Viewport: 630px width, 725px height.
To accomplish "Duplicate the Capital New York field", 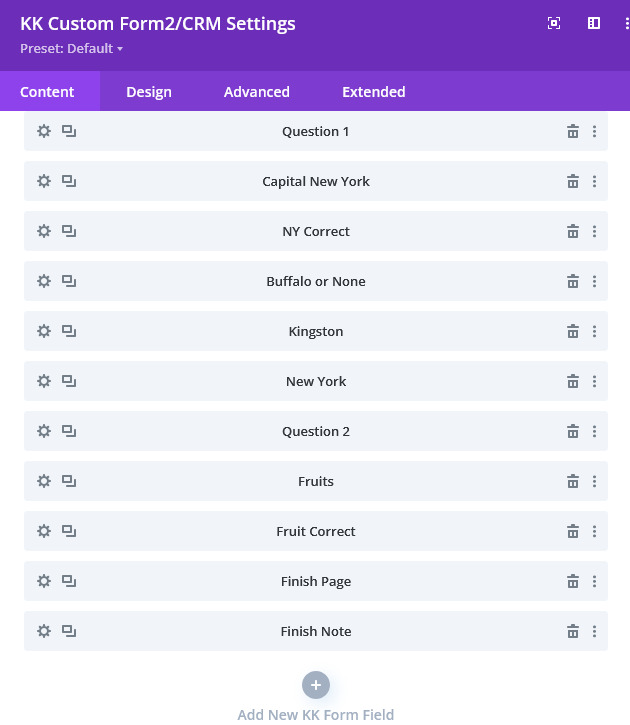I will [69, 181].
